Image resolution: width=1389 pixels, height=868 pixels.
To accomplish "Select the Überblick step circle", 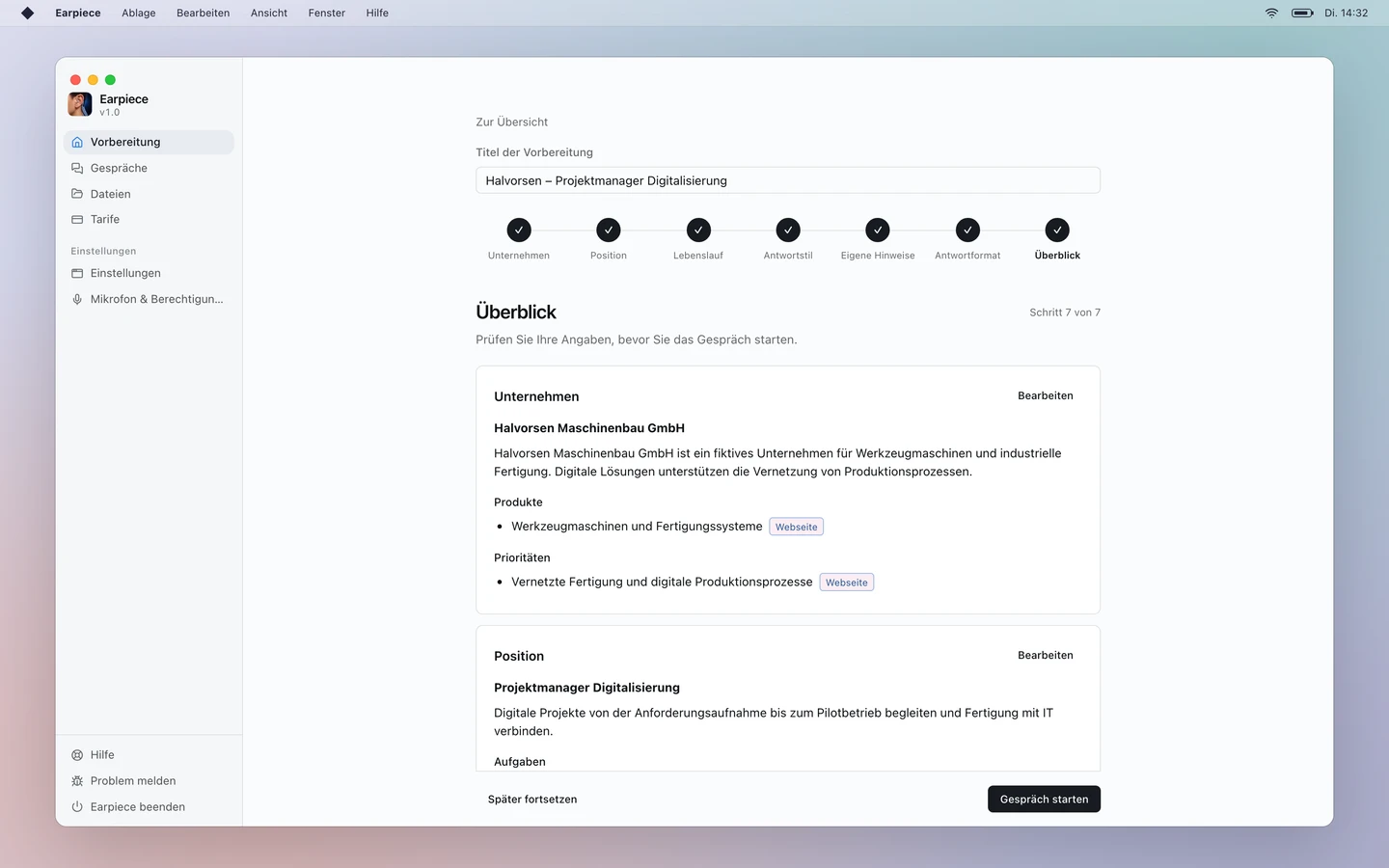I will click(1057, 230).
